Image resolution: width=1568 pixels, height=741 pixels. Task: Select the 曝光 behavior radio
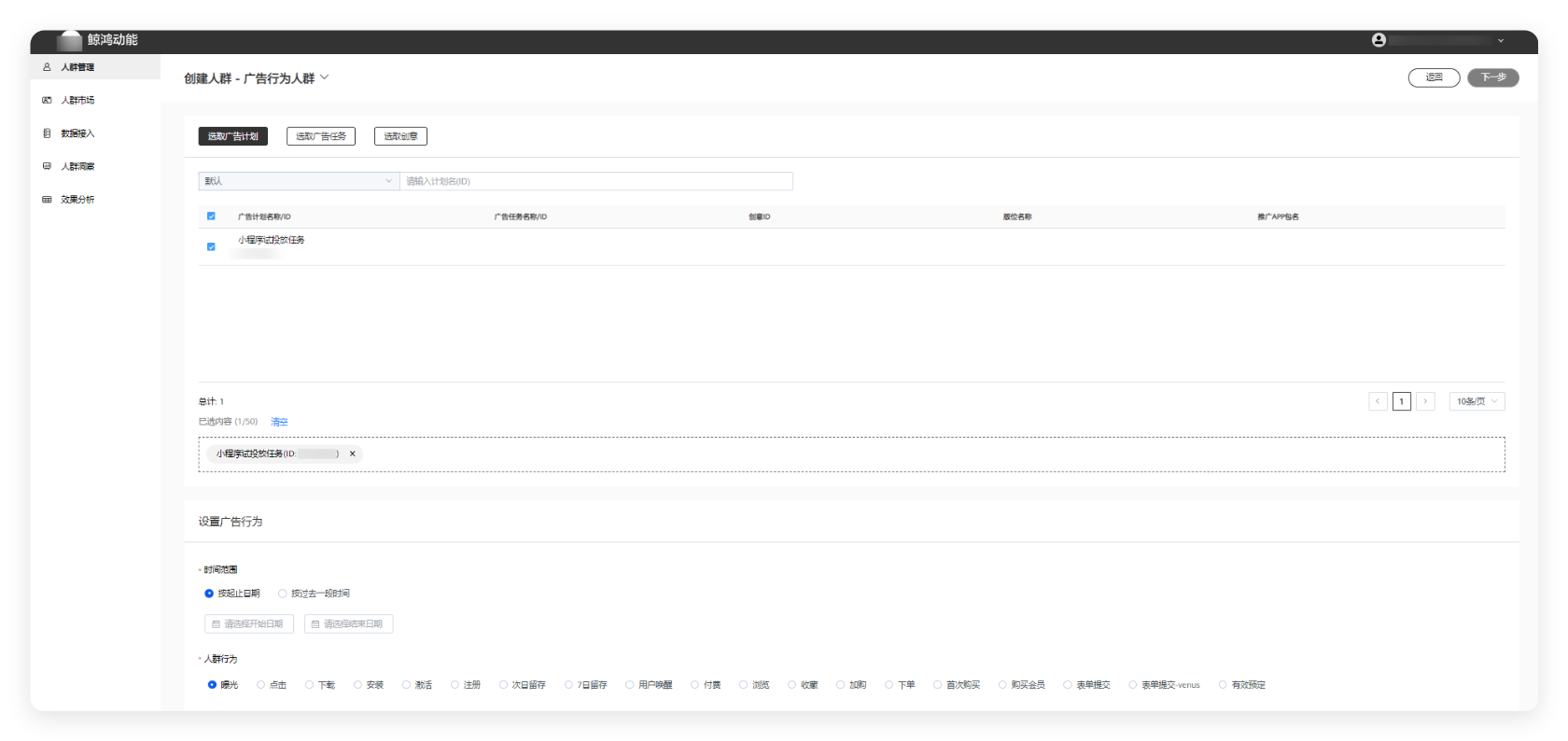tap(223, 685)
